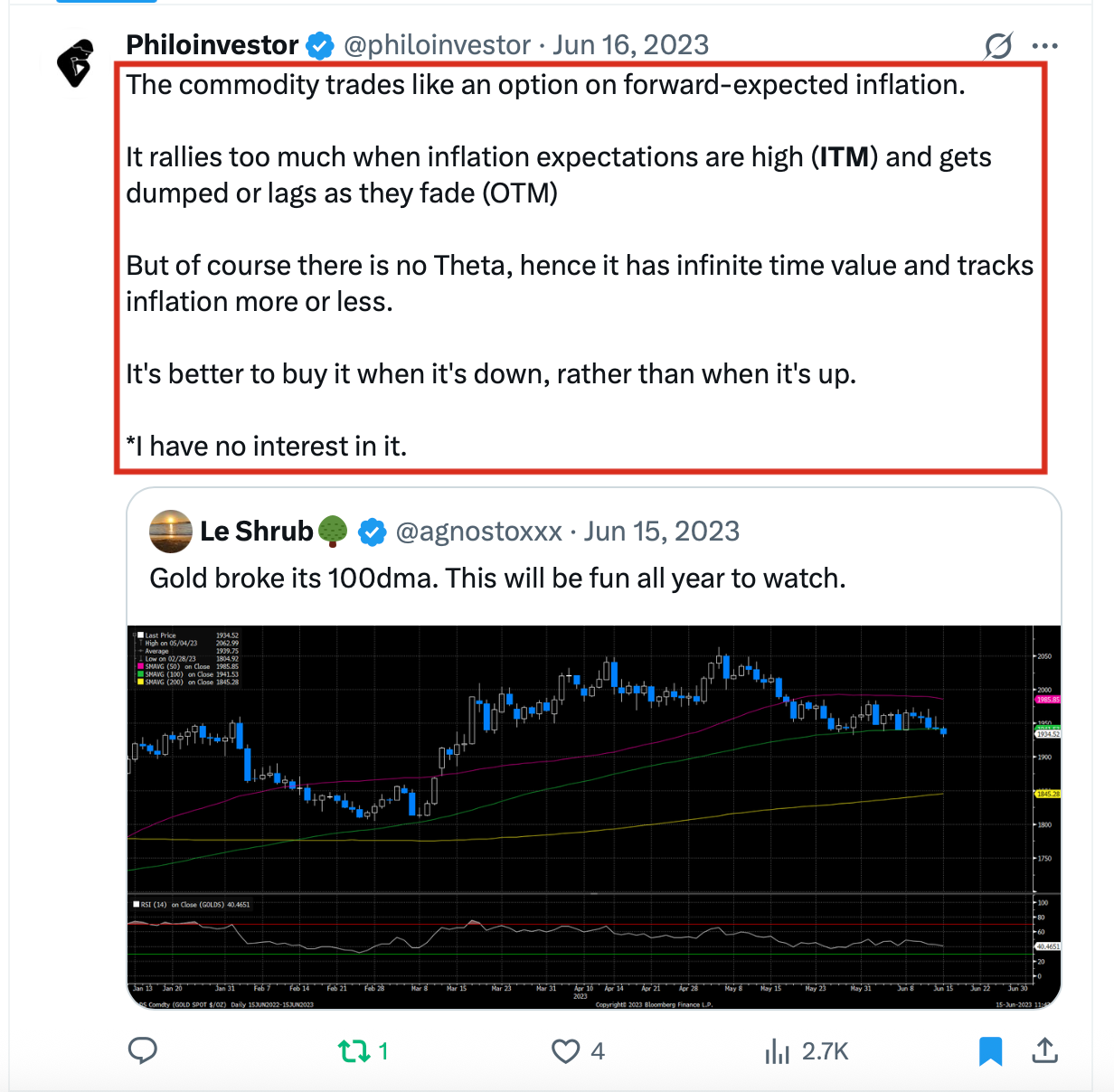Reply to the tweet via comment icon
1114x1092 pixels.
tap(143, 1050)
